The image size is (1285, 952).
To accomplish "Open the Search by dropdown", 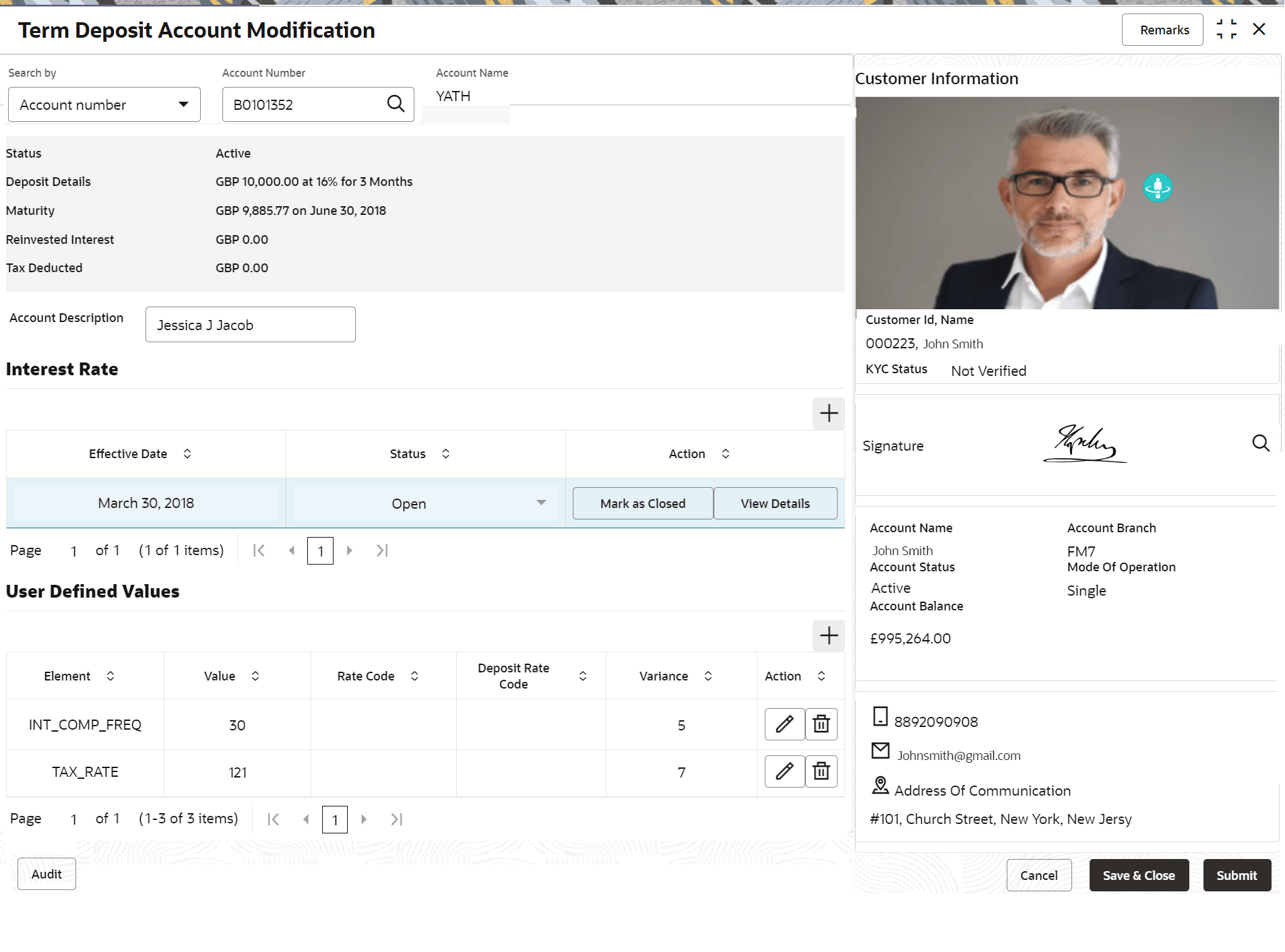I will point(104,104).
